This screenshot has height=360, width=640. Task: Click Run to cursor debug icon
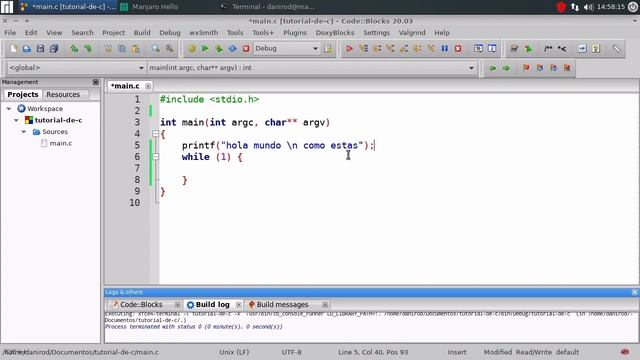point(363,49)
